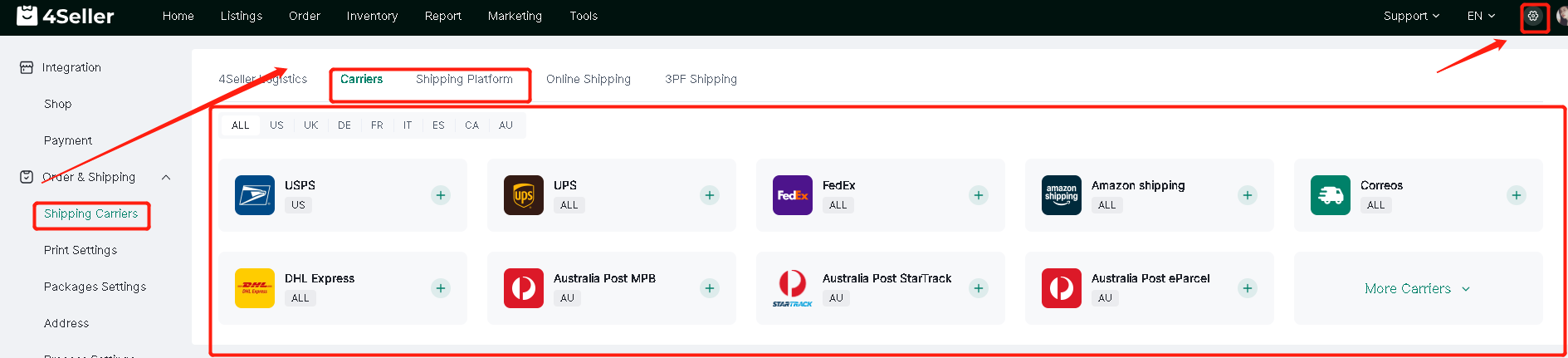Viewport: 1568px width, 358px height.
Task: Open settings via the gear icon
Action: pos(1533,16)
